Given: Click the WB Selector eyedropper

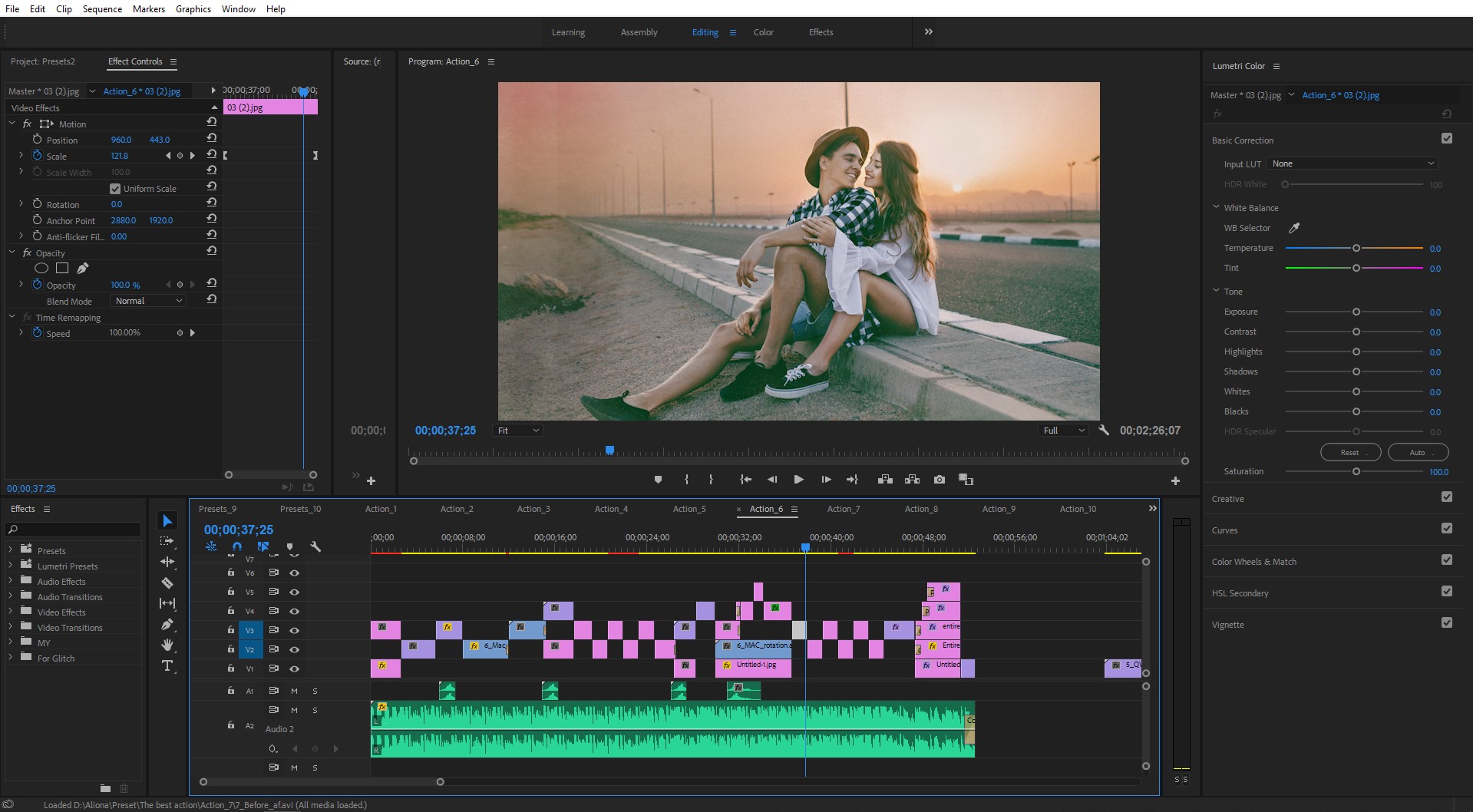Looking at the screenshot, I should (x=1293, y=228).
